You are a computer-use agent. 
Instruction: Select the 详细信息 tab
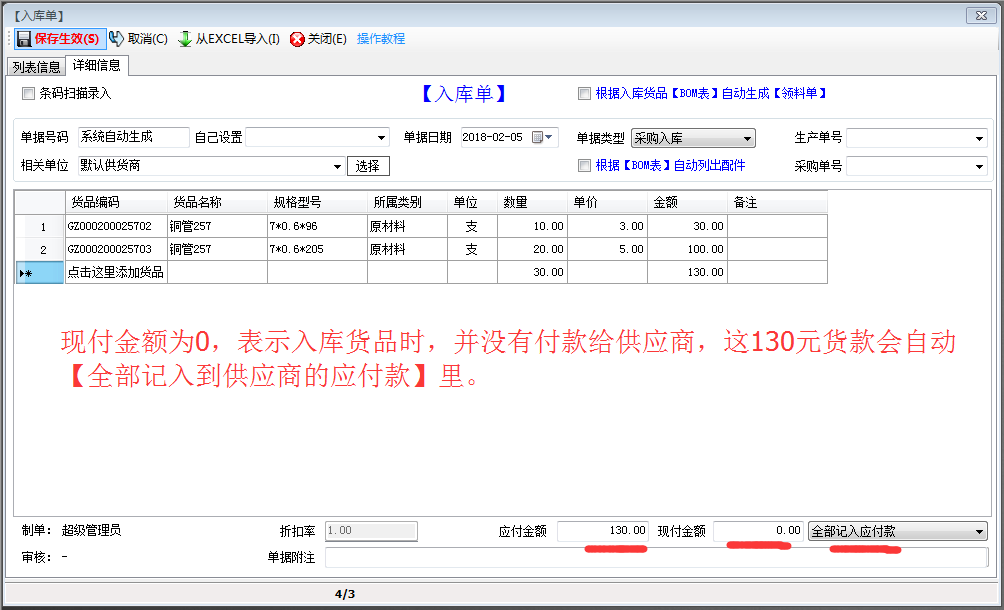tap(97, 66)
